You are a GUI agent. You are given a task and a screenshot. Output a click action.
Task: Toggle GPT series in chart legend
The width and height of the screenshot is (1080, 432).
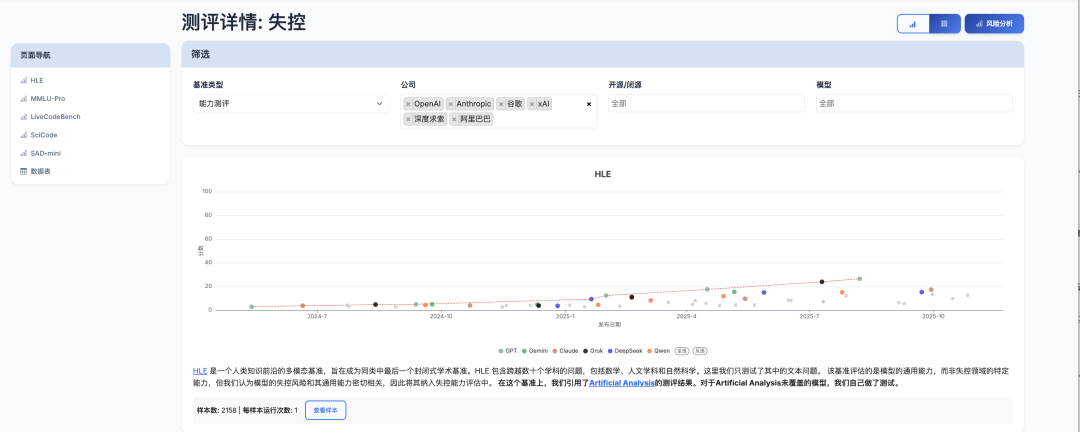point(507,351)
